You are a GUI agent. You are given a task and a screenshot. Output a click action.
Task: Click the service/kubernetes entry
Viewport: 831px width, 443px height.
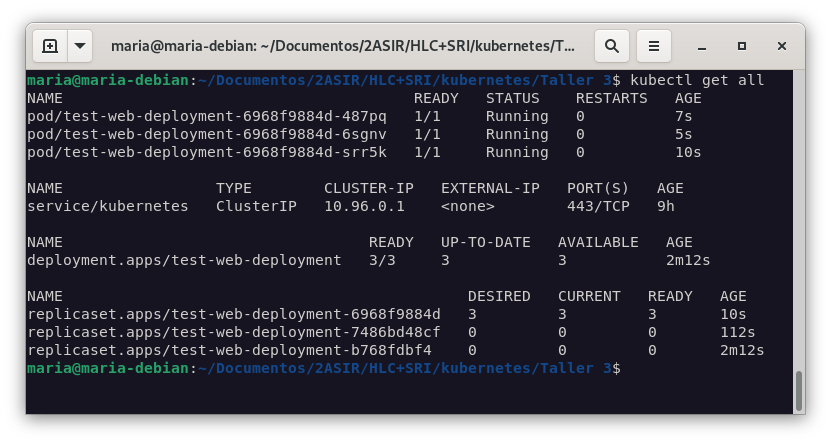click(x=107, y=207)
